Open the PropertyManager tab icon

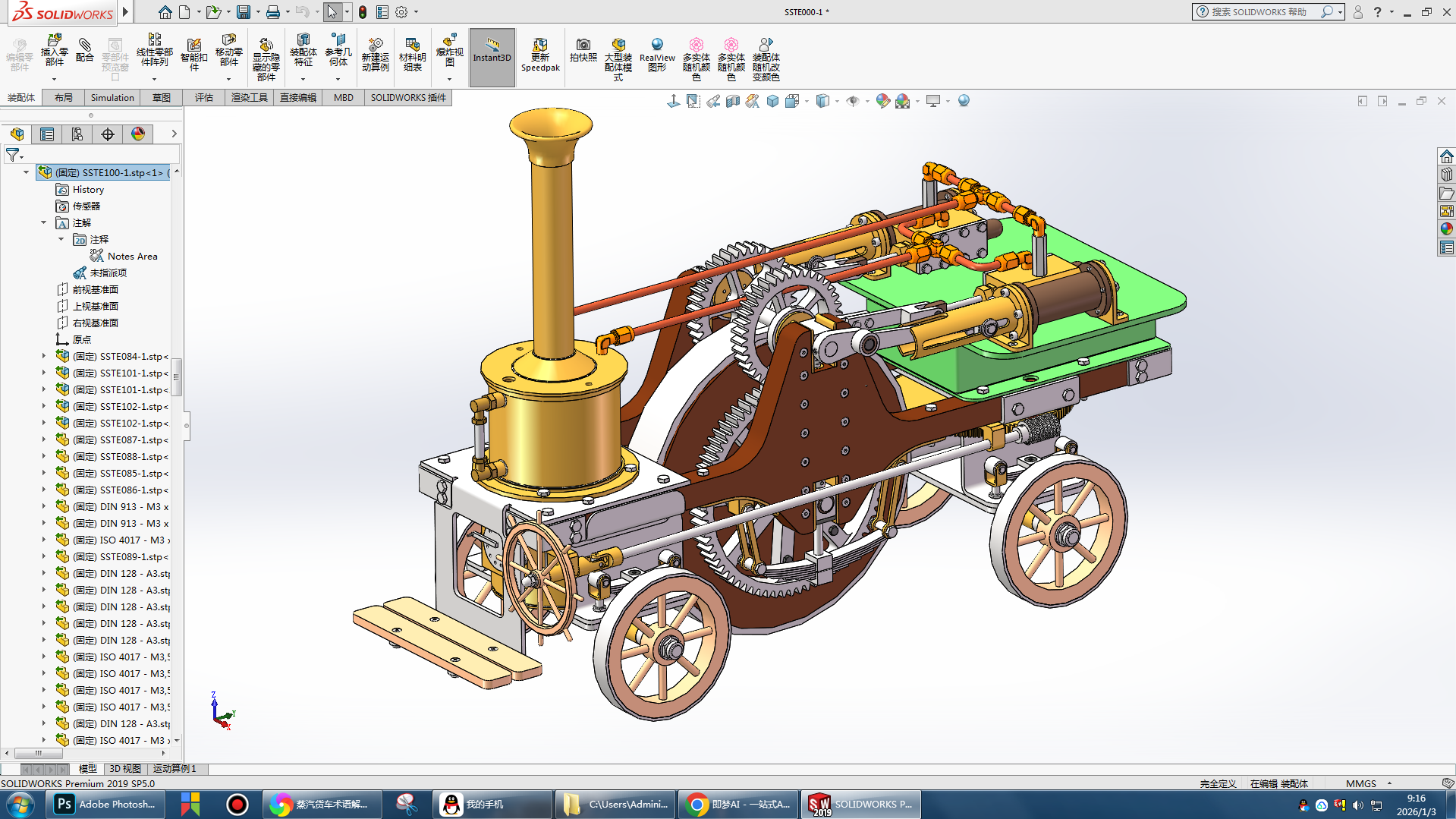pyautogui.click(x=47, y=134)
